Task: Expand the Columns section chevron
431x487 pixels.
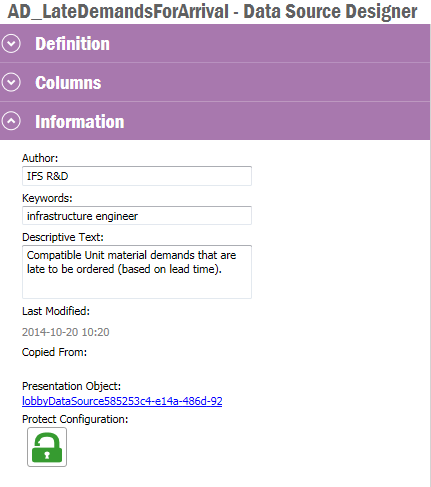Action: pyautogui.click(x=11, y=82)
